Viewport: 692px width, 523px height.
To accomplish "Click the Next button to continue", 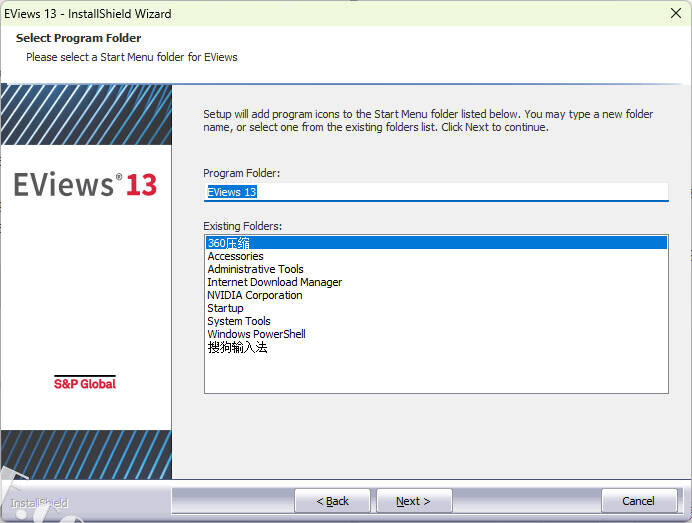I will 413,501.
